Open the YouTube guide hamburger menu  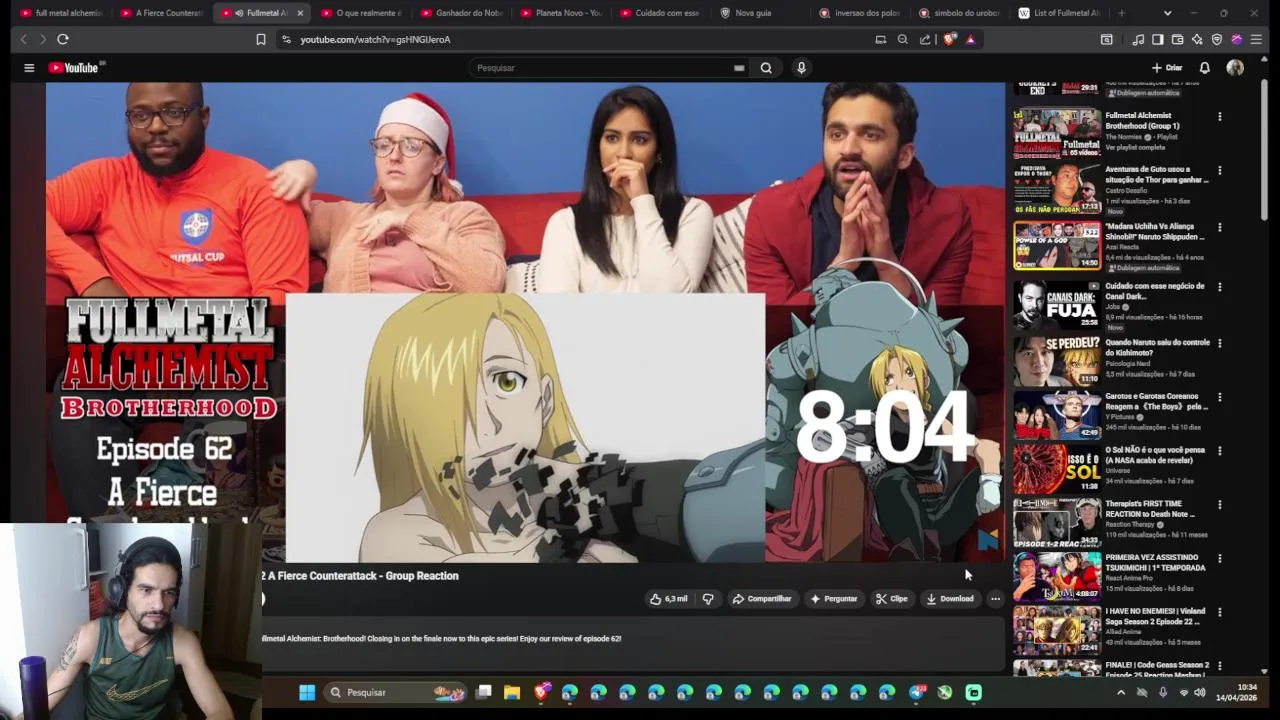tap(29, 68)
